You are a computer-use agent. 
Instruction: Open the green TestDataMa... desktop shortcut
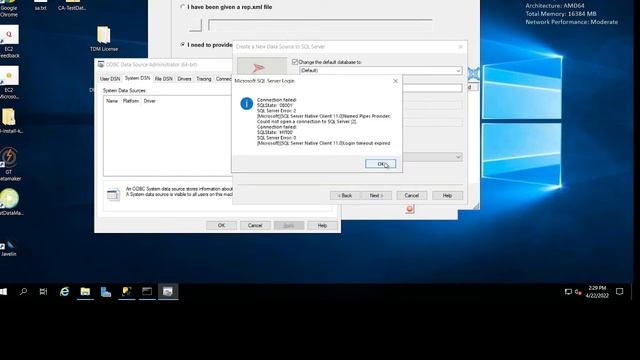(10, 202)
